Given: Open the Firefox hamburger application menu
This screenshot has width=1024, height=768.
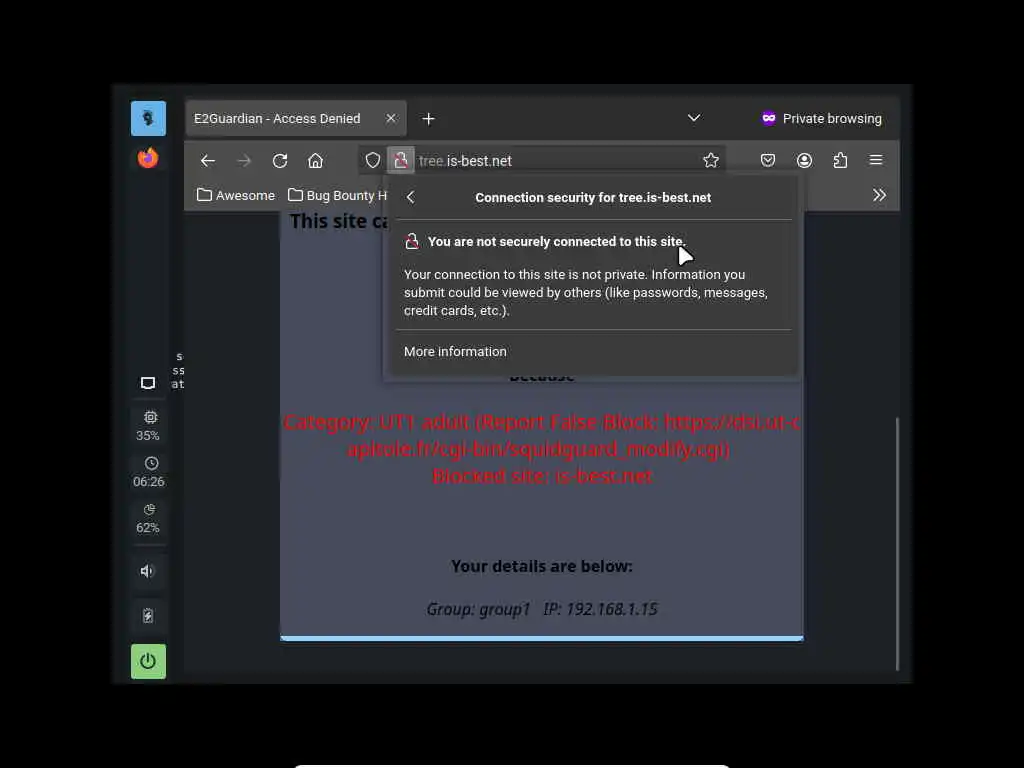Looking at the screenshot, I should [x=876, y=160].
